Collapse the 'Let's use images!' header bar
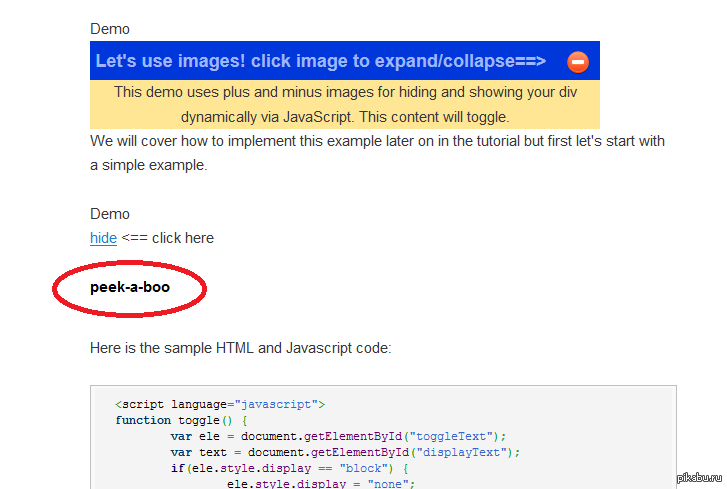727x489 pixels. click(x=320, y=61)
